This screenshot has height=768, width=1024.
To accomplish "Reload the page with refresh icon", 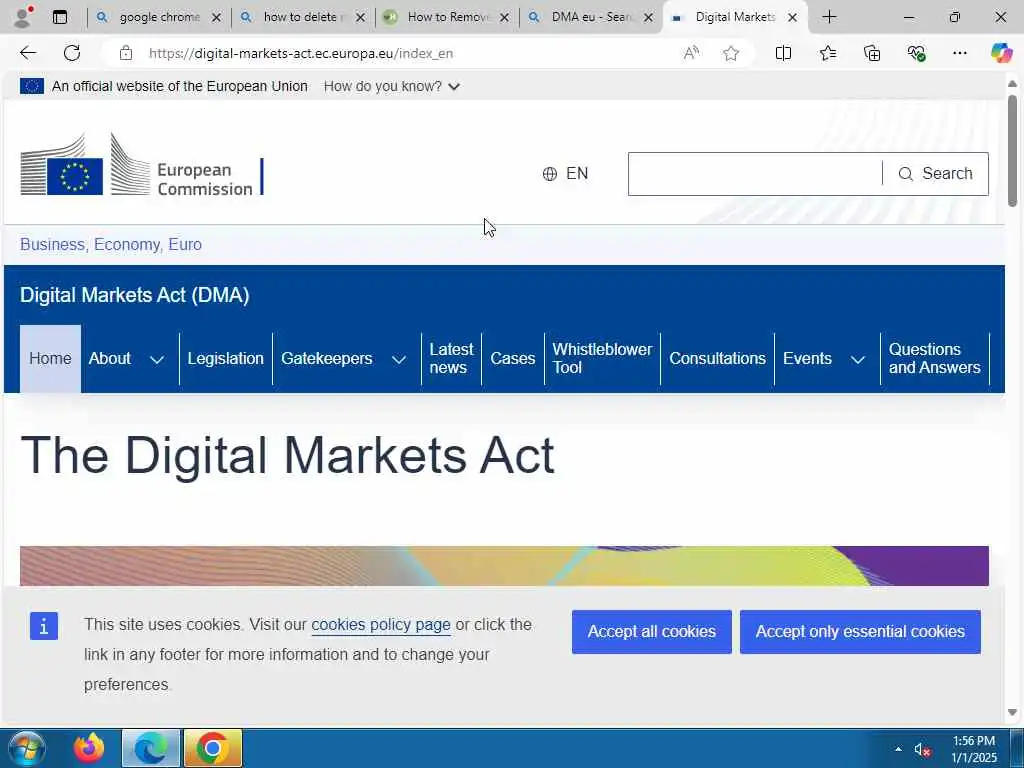I will 72,53.
